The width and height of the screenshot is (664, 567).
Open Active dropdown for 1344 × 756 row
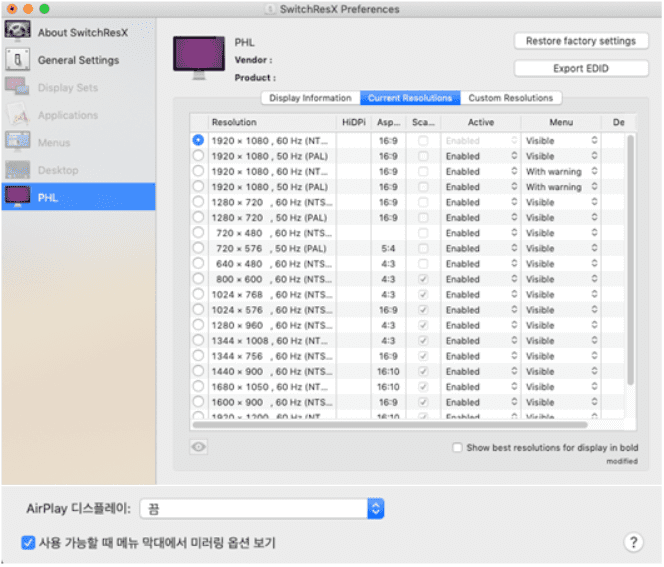point(481,356)
